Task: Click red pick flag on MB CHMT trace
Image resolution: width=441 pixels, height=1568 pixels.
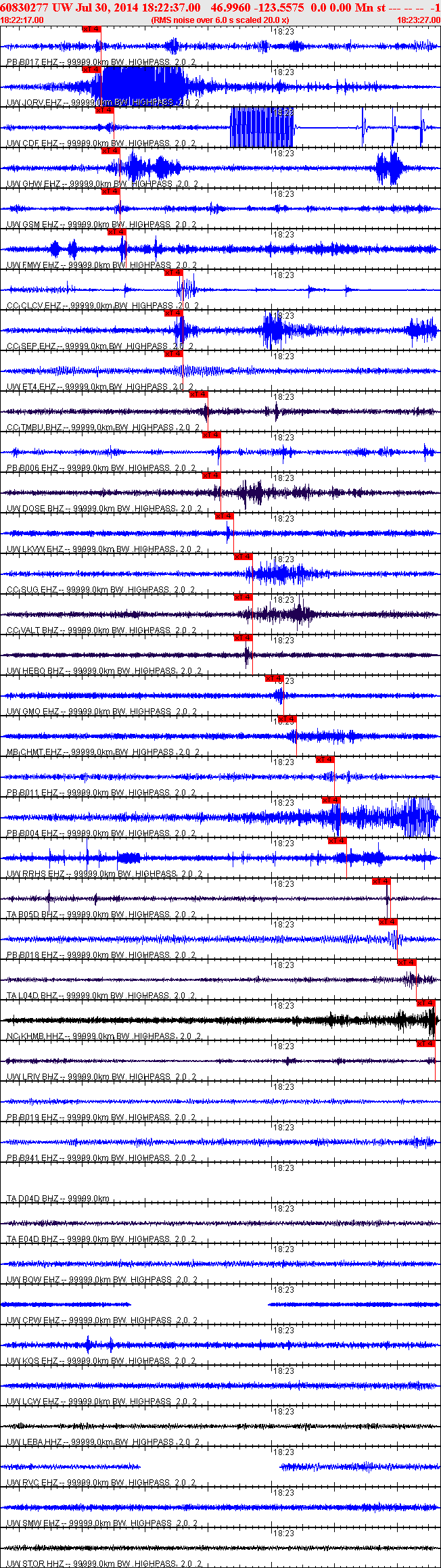Action: [x=287, y=719]
